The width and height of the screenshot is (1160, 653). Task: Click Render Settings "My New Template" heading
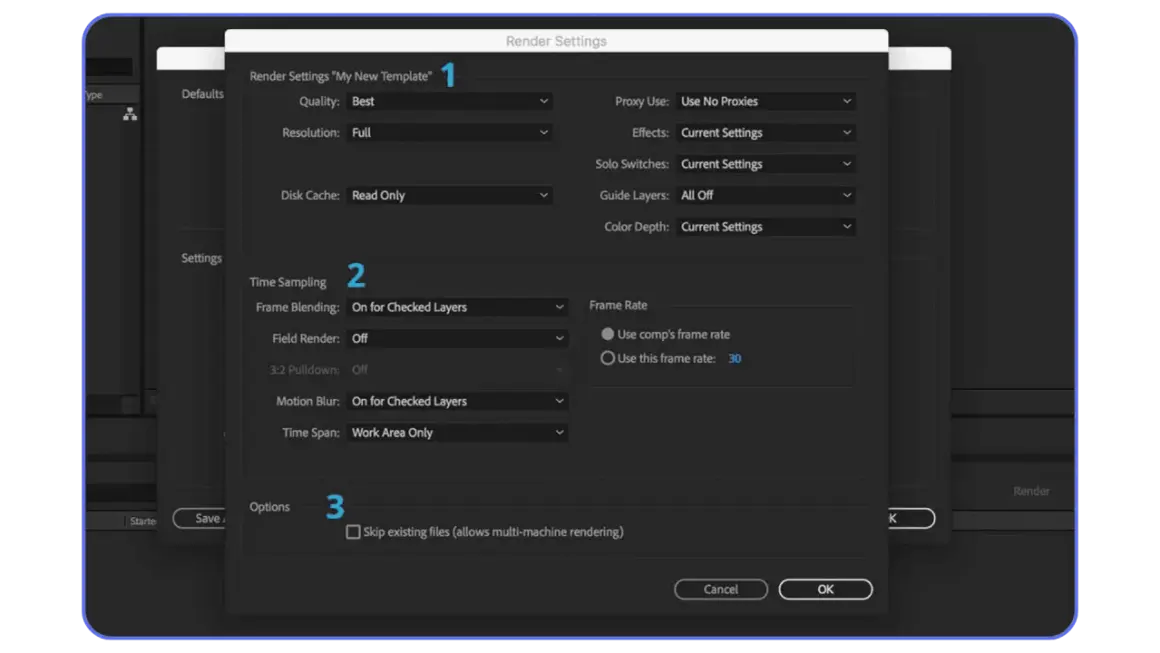coord(341,76)
